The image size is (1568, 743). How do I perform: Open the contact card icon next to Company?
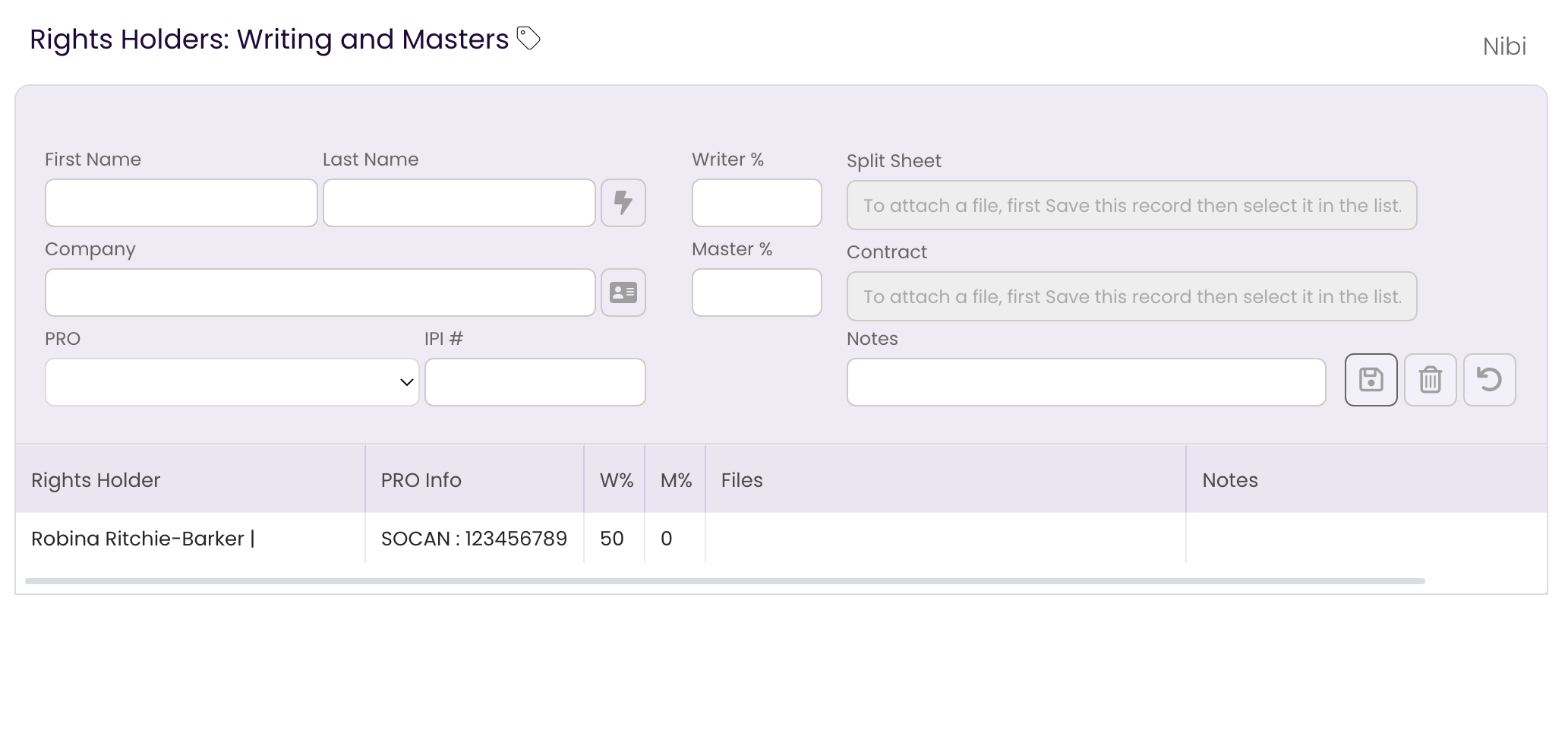(623, 292)
